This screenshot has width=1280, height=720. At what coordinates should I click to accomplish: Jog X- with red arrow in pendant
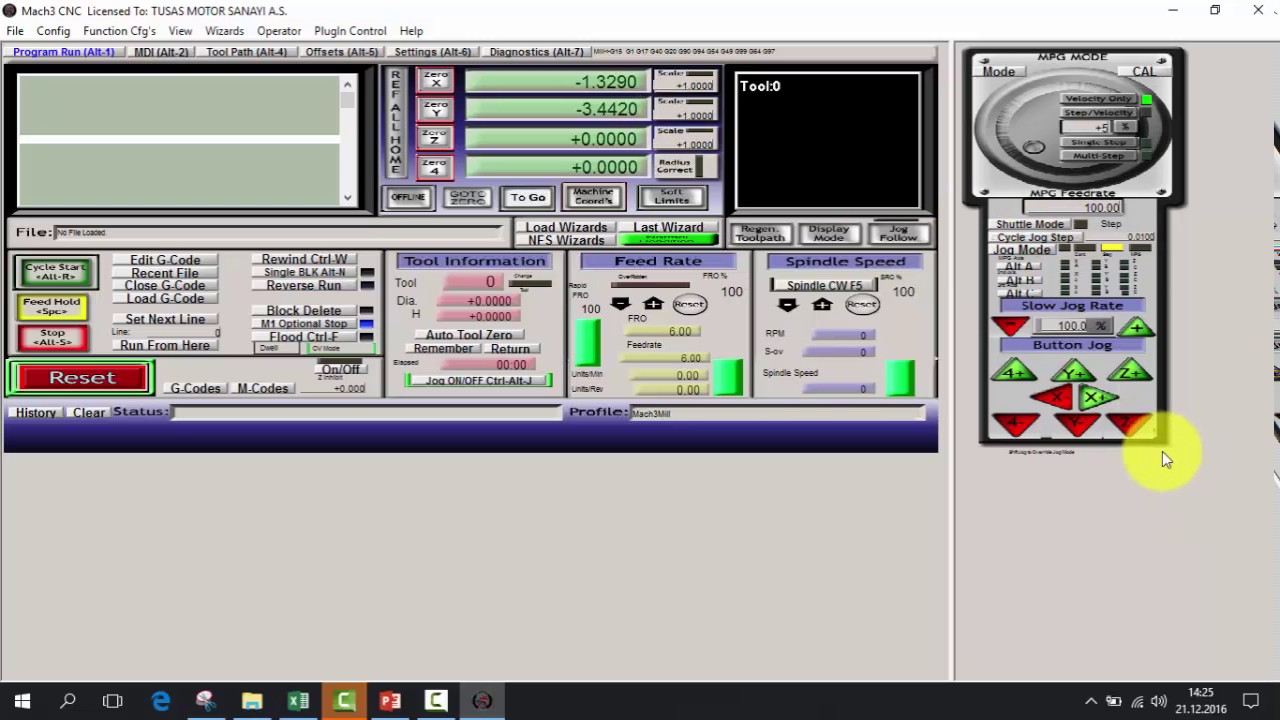pos(1052,398)
